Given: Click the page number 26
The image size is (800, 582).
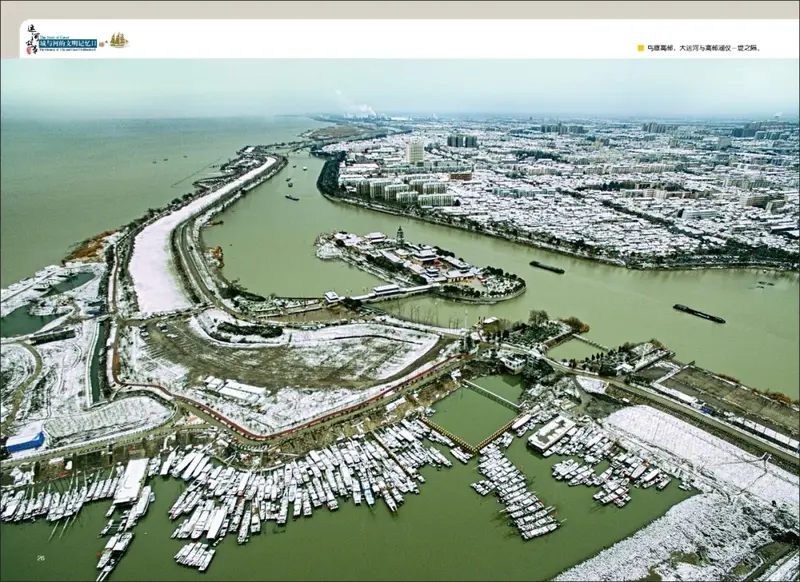Looking at the screenshot, I should (41, 558).
